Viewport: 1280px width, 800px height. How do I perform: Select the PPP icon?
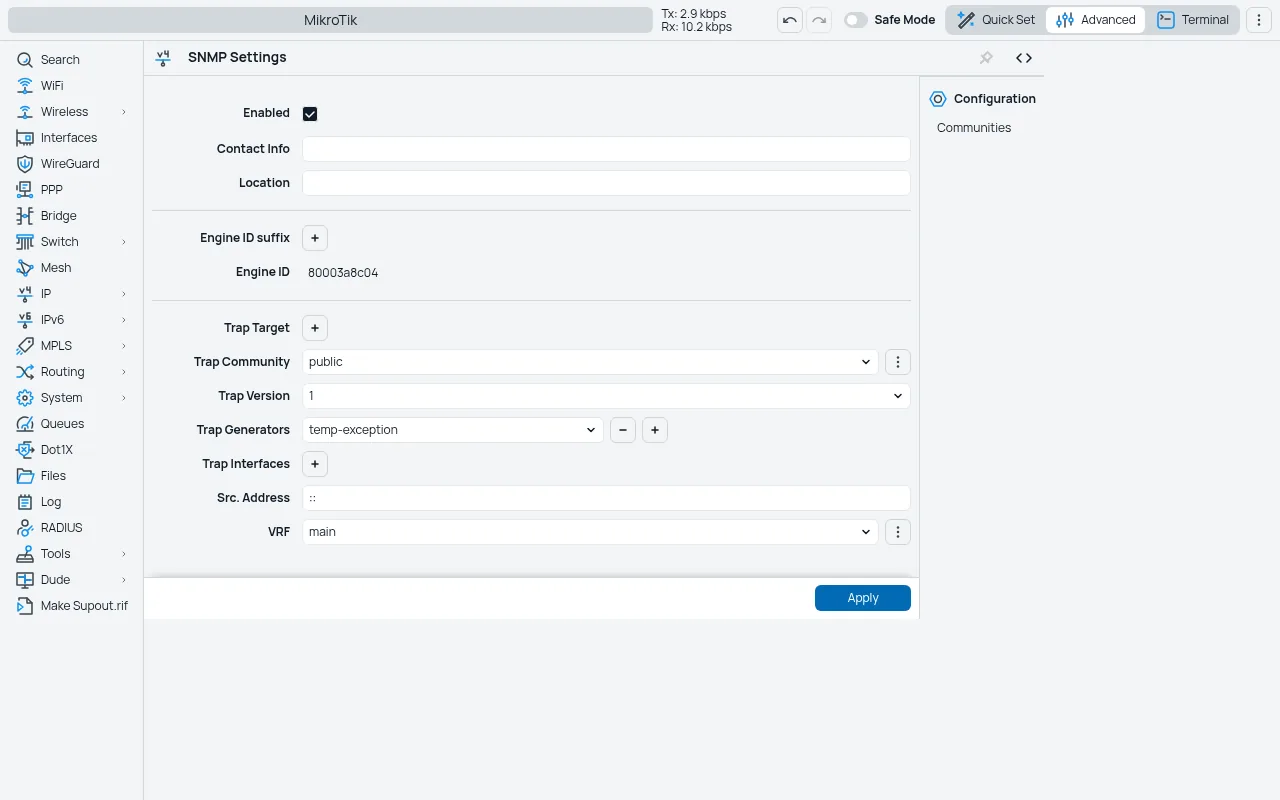click(x=25, y=190)
